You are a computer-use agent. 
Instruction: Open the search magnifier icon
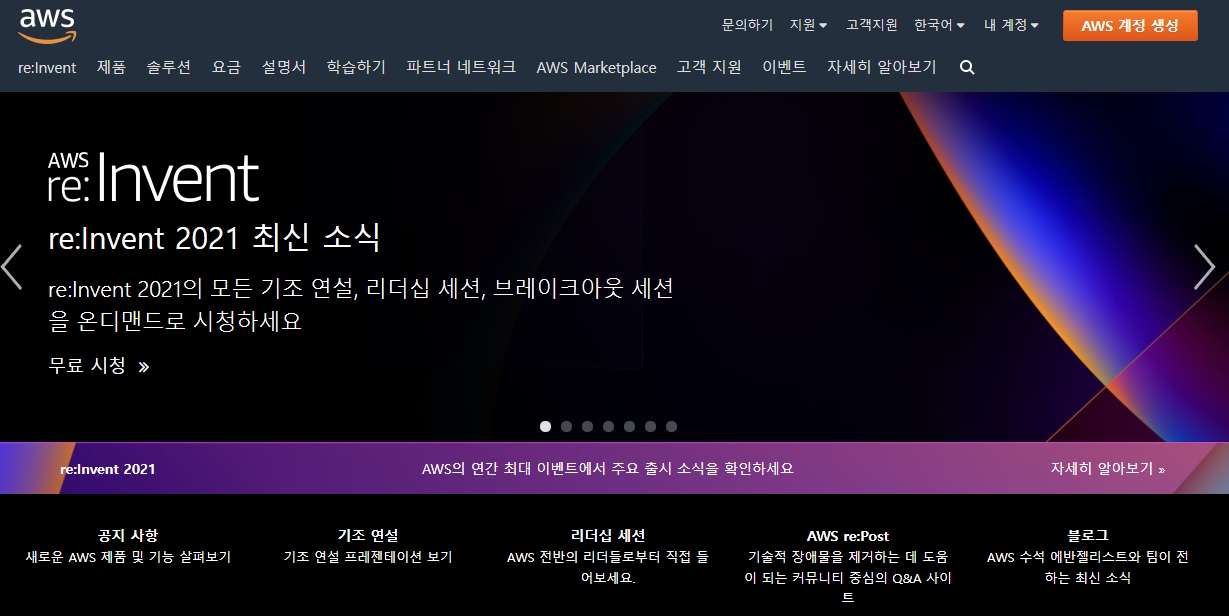click(x=967, y=68)
